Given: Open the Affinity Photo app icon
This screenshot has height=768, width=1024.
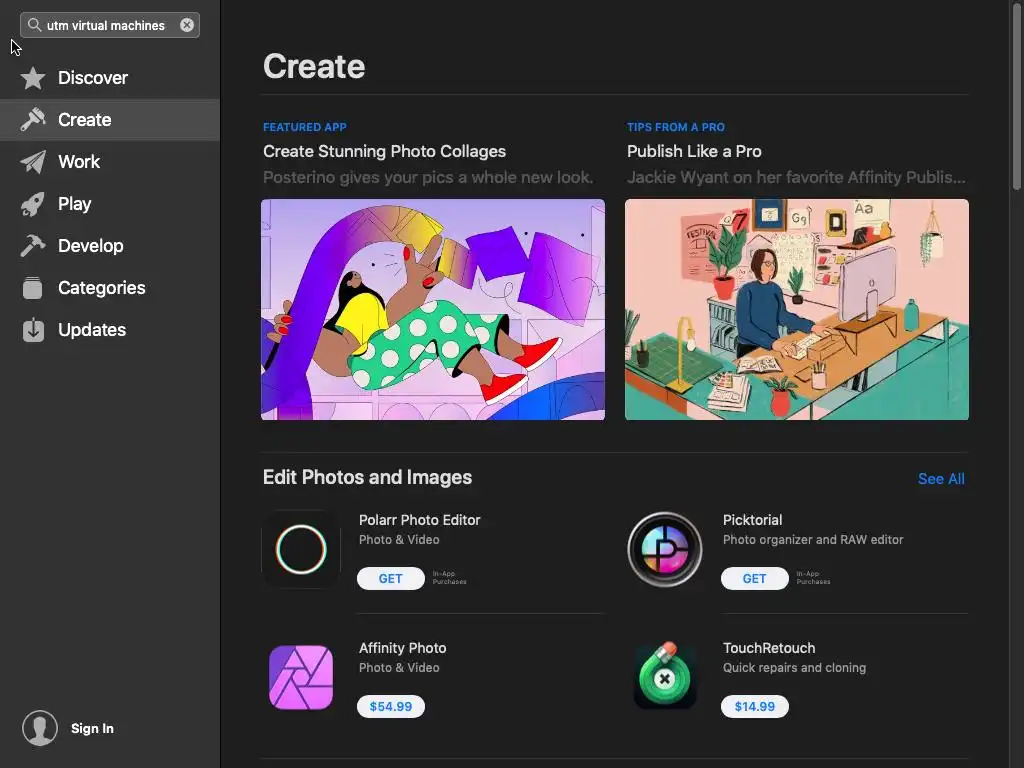Looking at the screenshot, I should pyautogui.click(x=301, y=677).
